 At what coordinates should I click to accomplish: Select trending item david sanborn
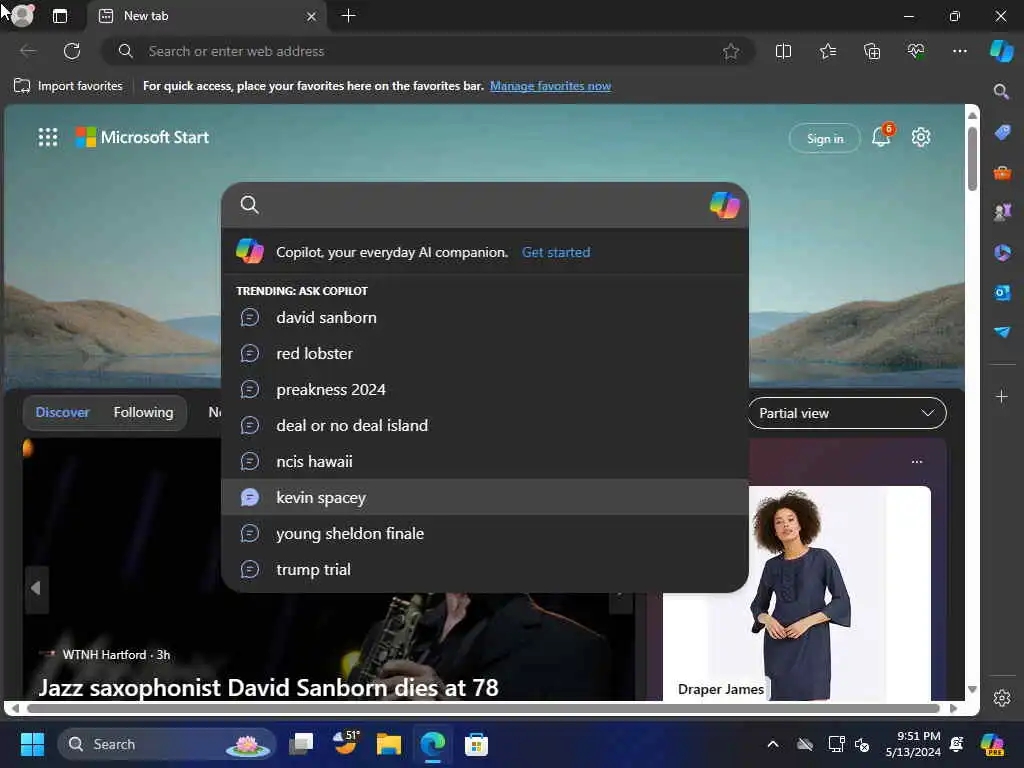point(485,317)
